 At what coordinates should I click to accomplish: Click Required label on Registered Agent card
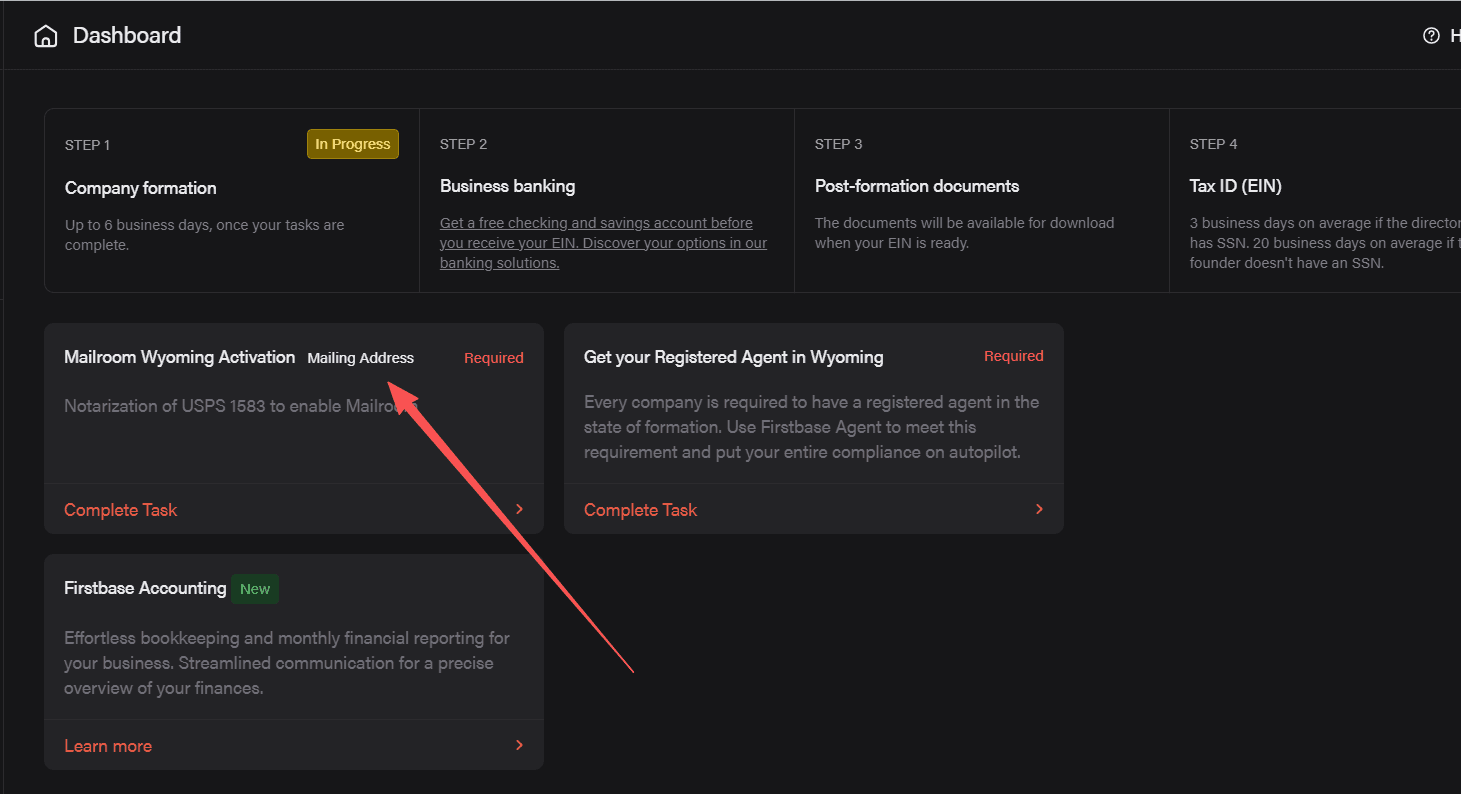(x=1014, y=356)
